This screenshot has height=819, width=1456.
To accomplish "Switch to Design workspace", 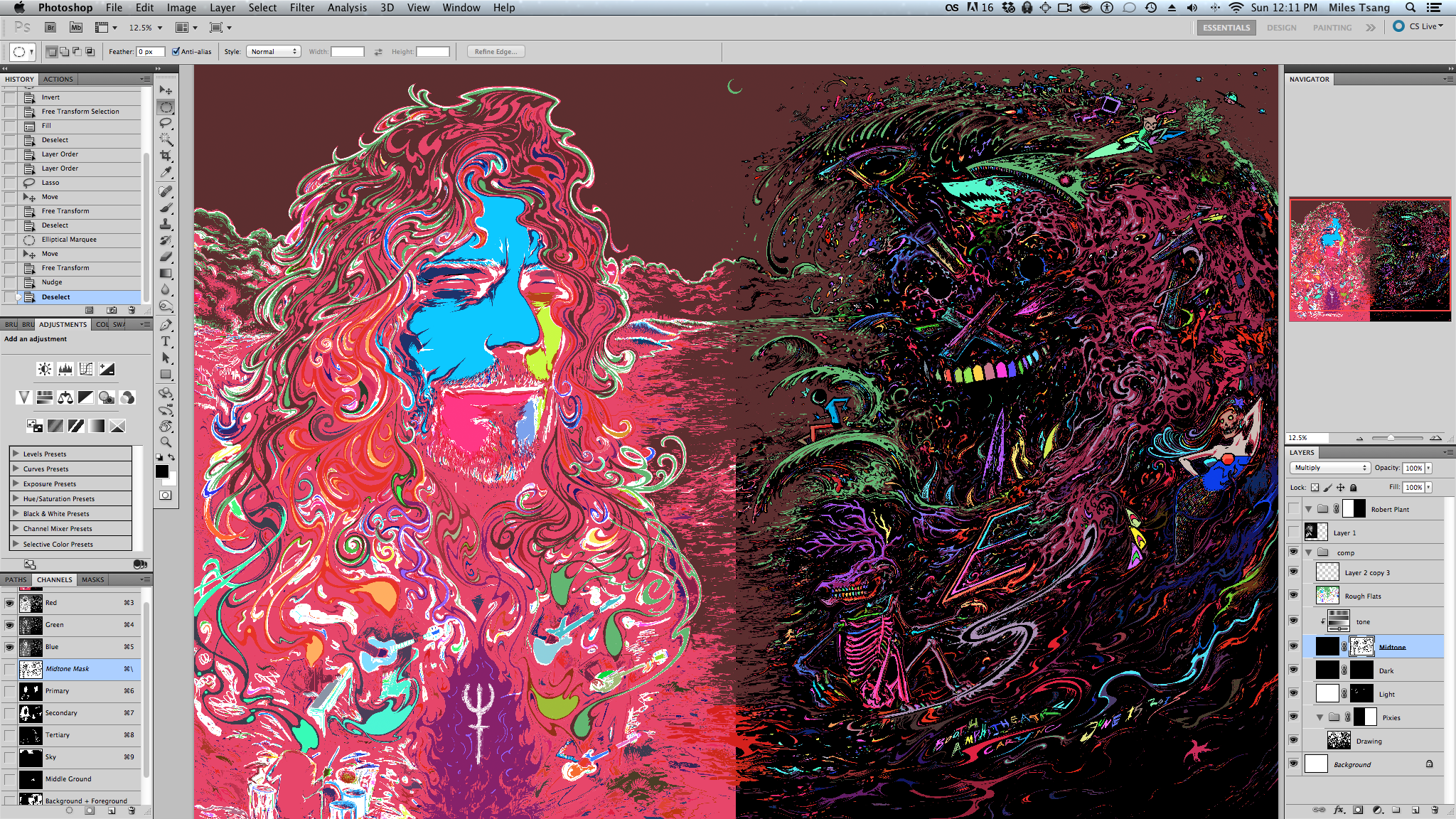I will pyautogui.click(x=1281, y=27).
